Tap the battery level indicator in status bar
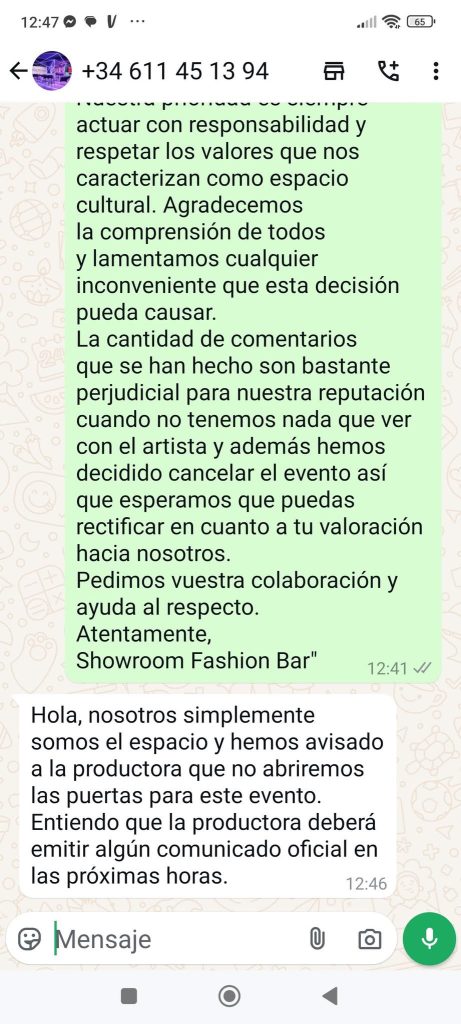Viewport: 461px width, 1024px height. click(x=421, y=22)
